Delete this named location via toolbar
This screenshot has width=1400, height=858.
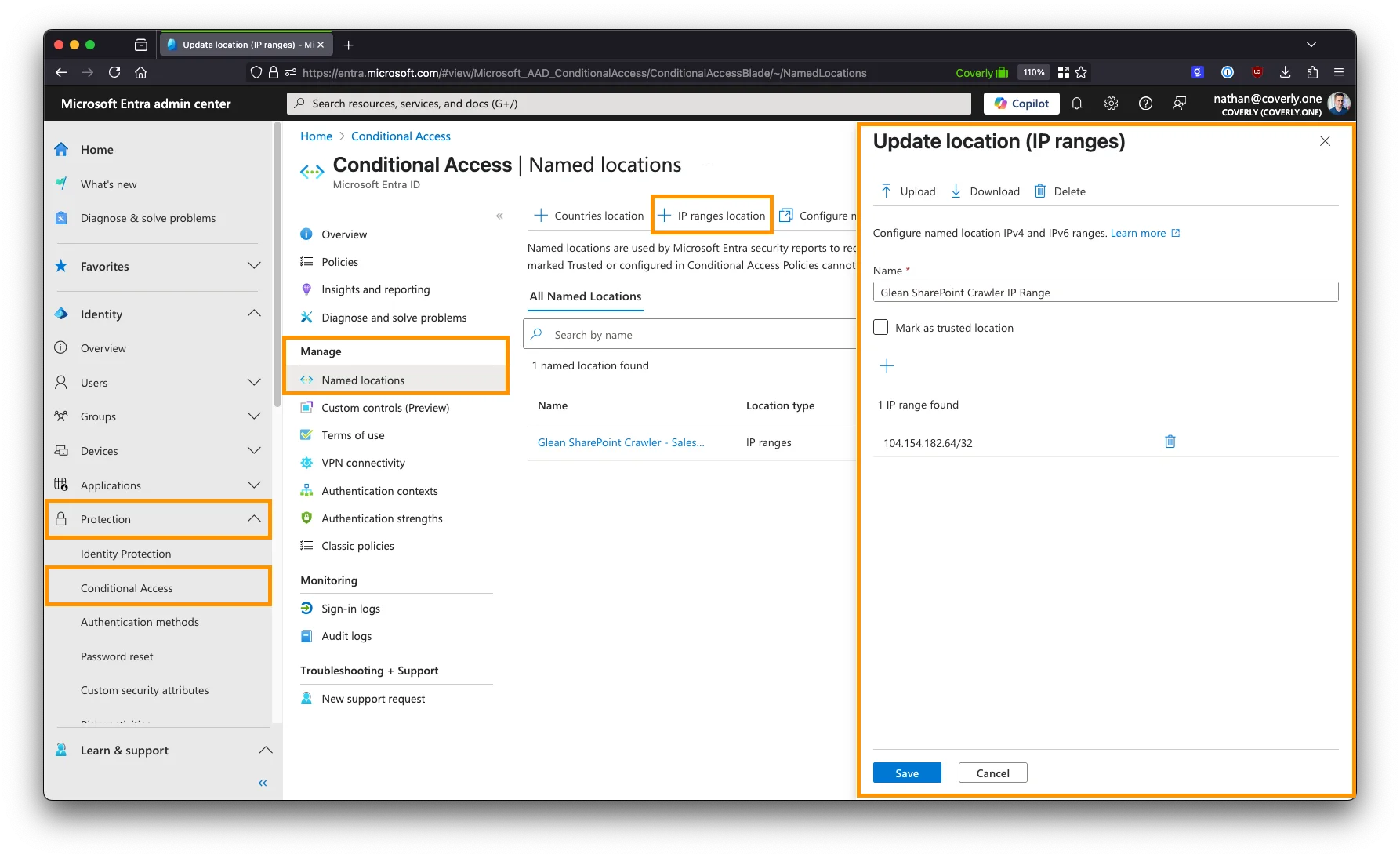[1060, 191]
